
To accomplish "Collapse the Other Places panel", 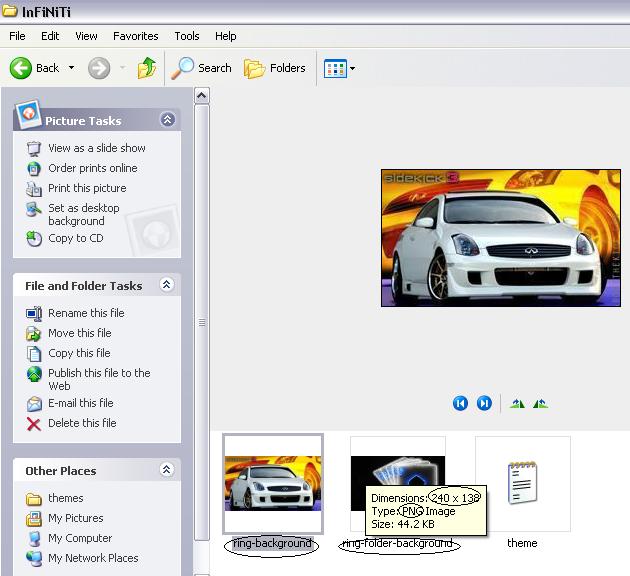I will (167, 469).
